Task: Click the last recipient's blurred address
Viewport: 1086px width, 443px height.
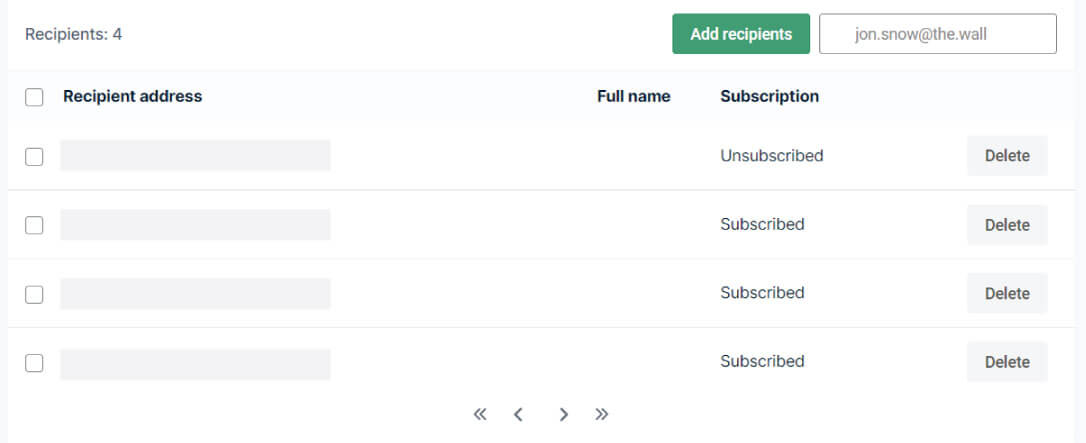Action: coord(195,364)
